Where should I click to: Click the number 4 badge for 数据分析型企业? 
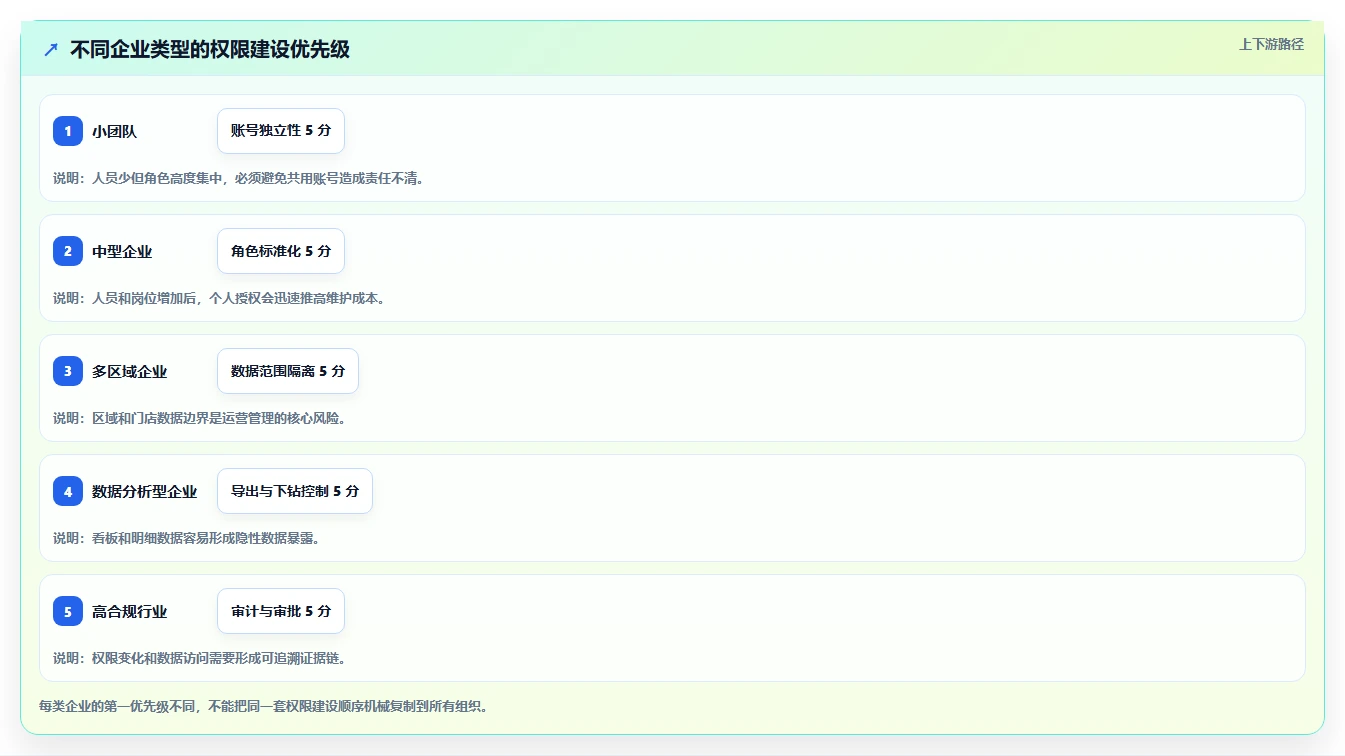tap(68, 491)
